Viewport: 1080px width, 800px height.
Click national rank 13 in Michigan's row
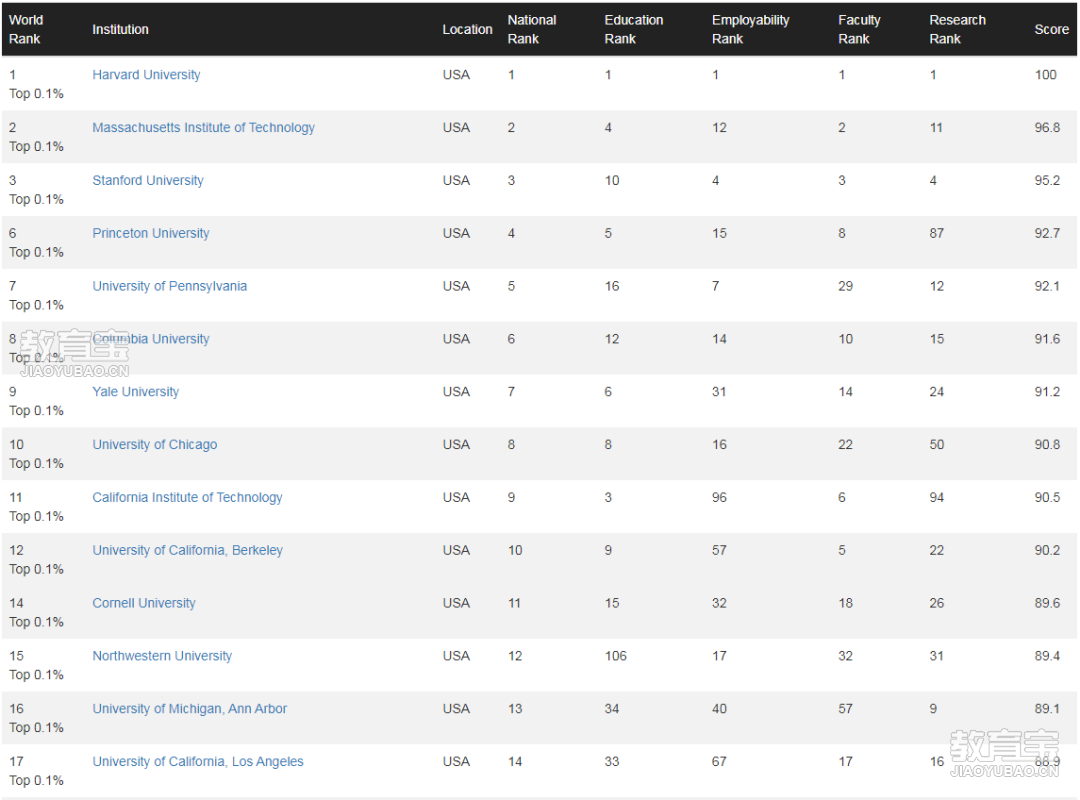(x=515, y=708)
